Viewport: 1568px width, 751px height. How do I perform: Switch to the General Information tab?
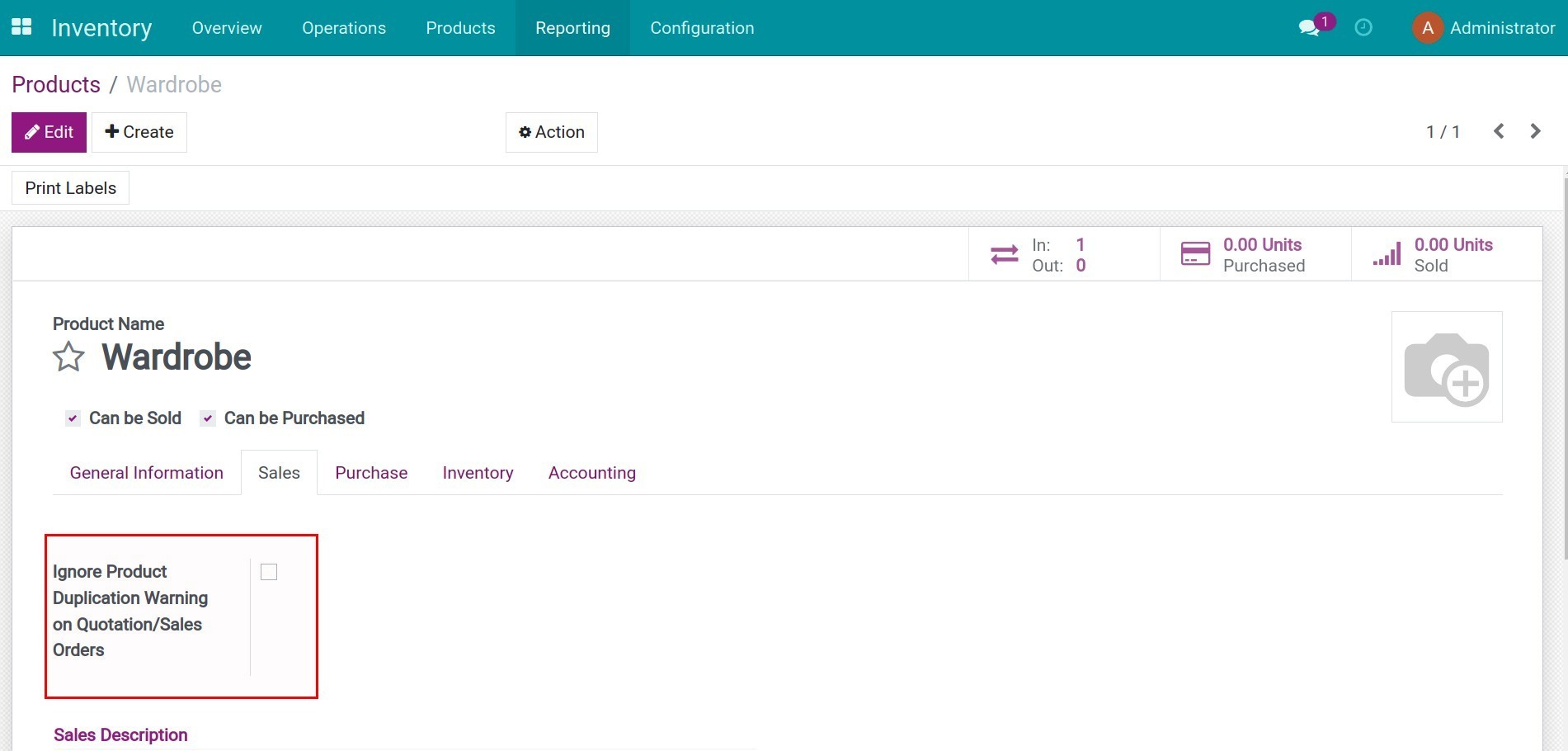point(146,473)
